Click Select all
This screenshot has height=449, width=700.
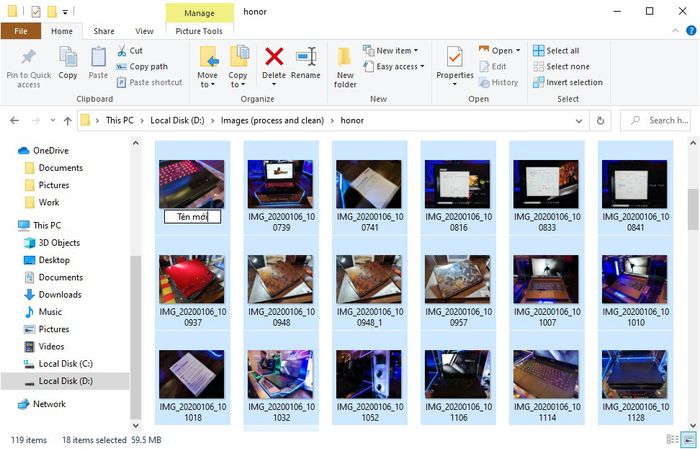point(556,51)
